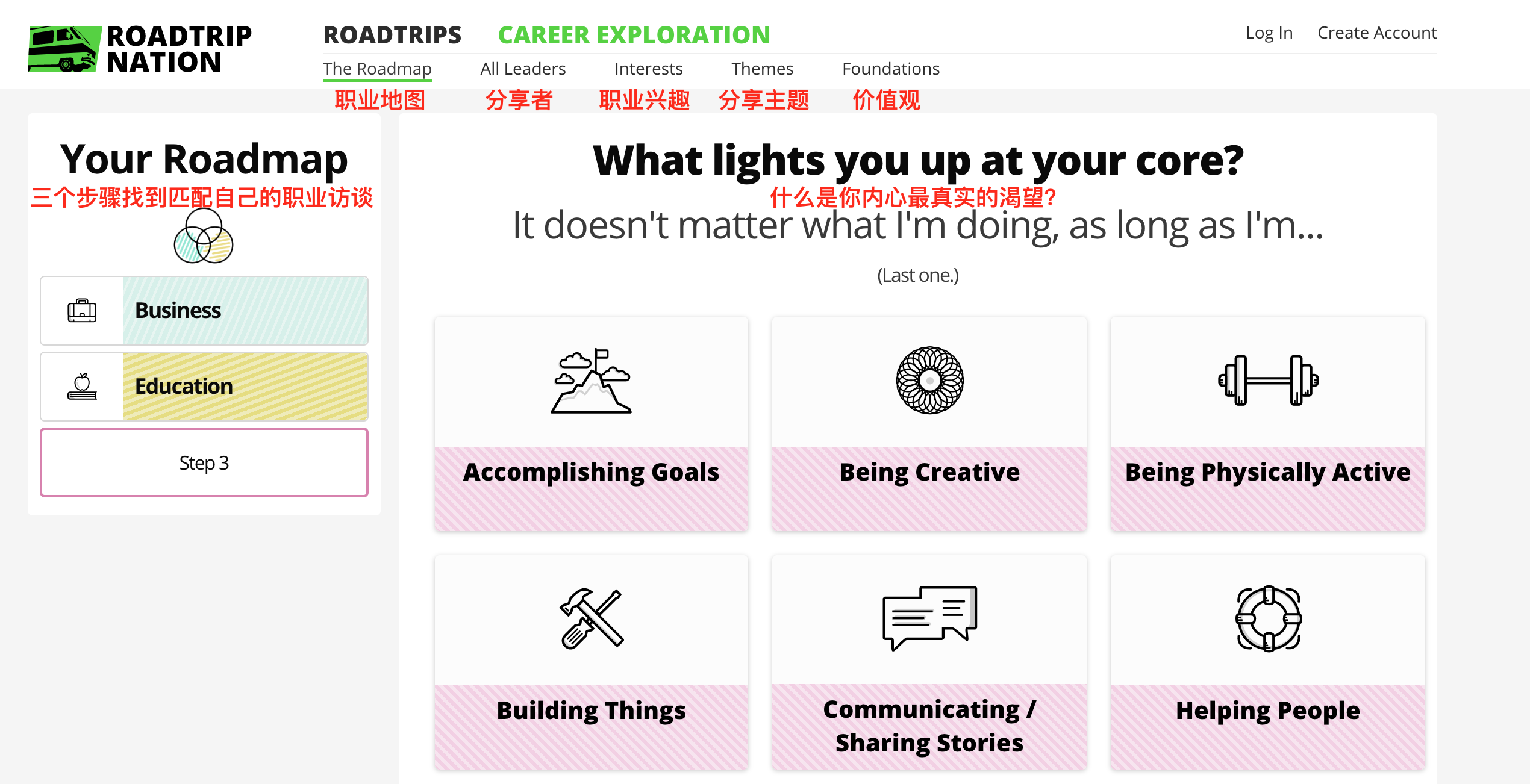Switch to the All Leaders tab
This screenshot has width=1530, height=784.
pyautogui.click(x=523, y=69)
